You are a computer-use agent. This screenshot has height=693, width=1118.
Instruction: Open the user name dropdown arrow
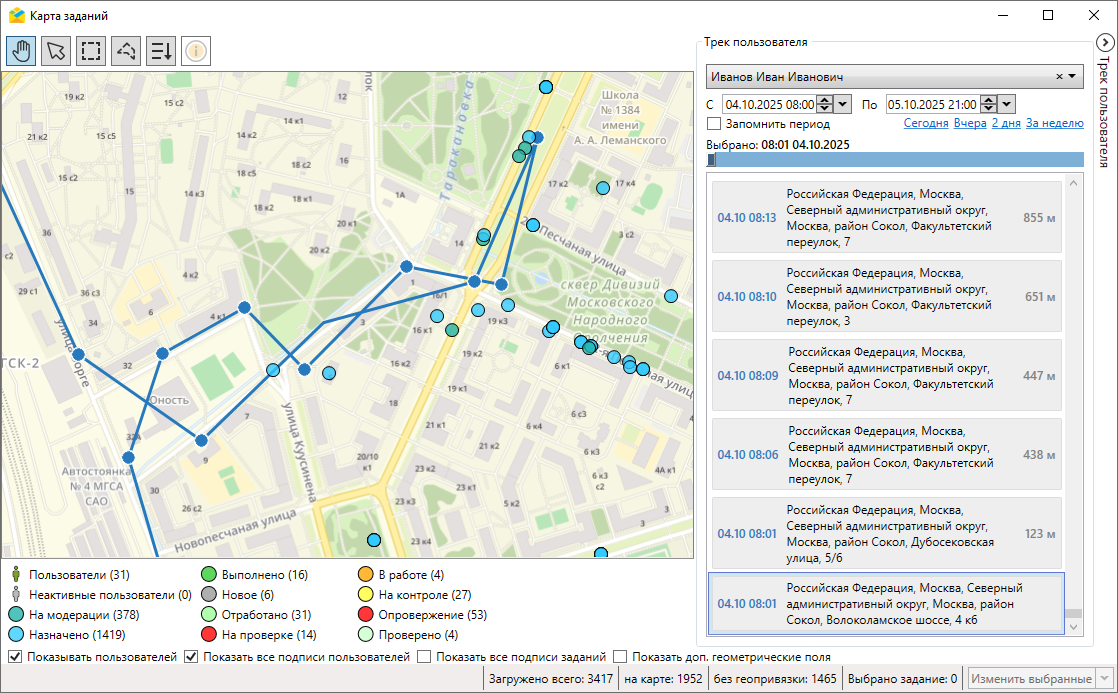1073,77
